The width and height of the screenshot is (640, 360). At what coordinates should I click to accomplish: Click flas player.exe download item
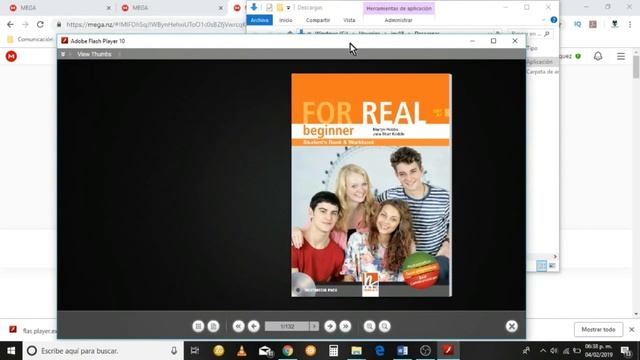coord(33,330)
